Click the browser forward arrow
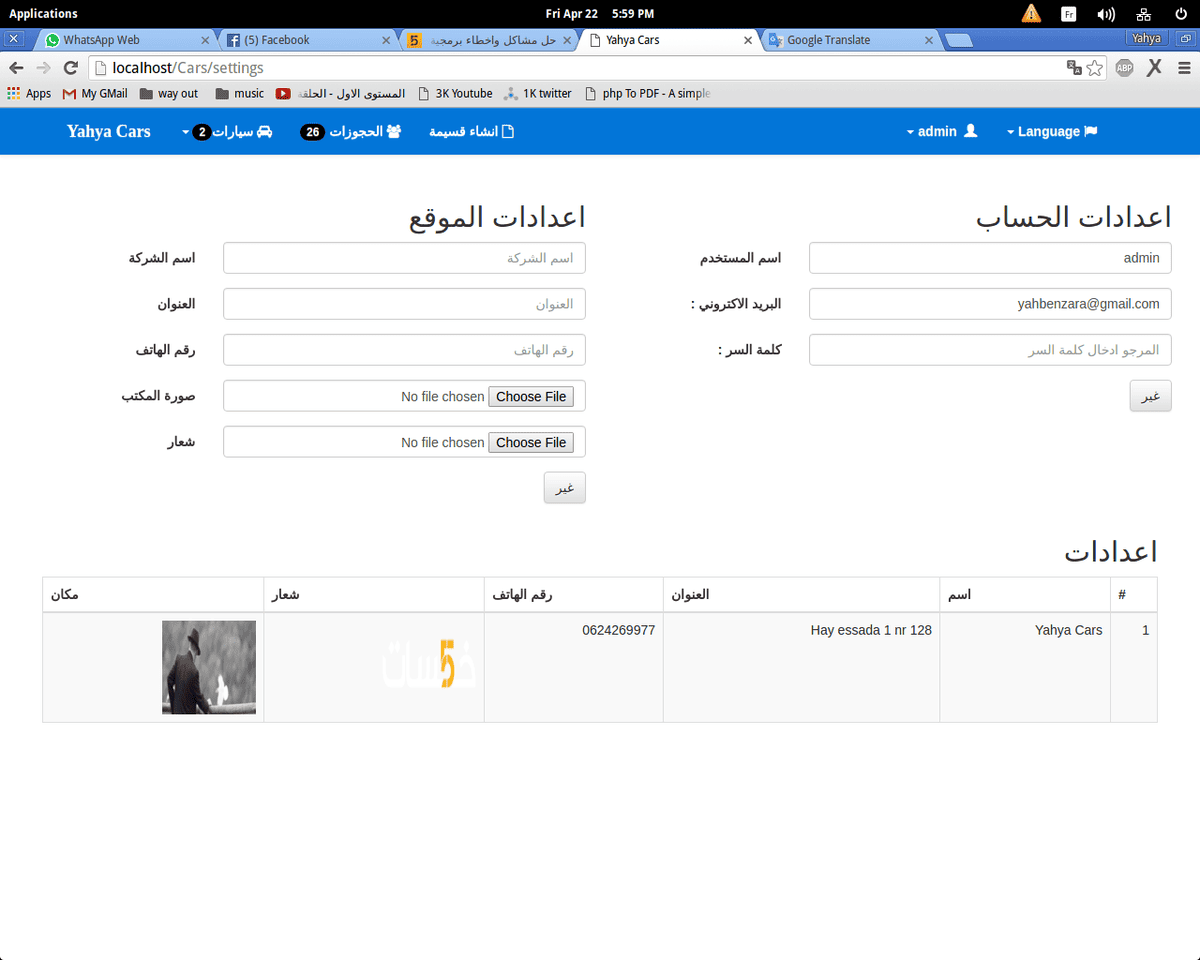Screen dimensions: 1200x960 click(x=43, y=68)
